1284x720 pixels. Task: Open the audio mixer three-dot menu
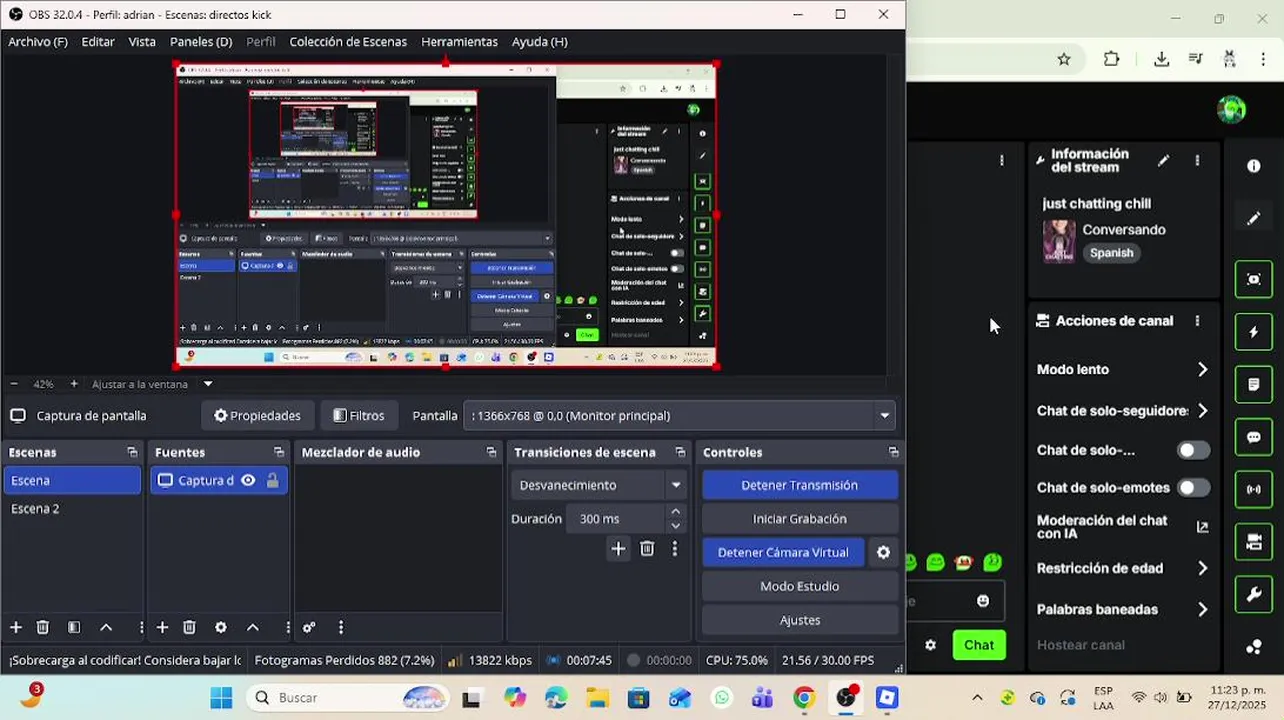341,627
